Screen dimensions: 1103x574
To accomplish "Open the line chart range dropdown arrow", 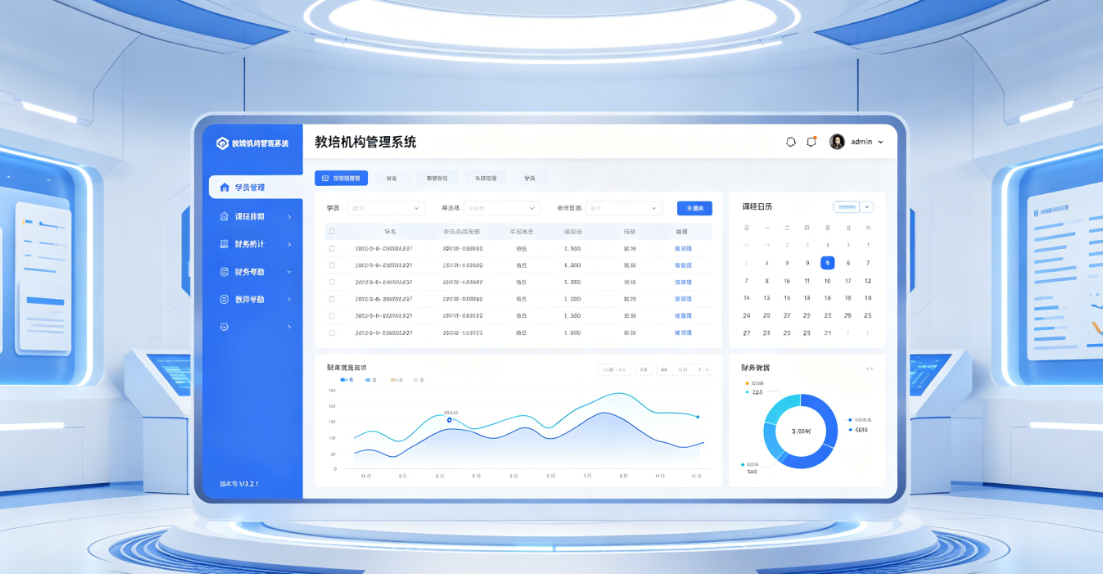I will coord(706,369).
